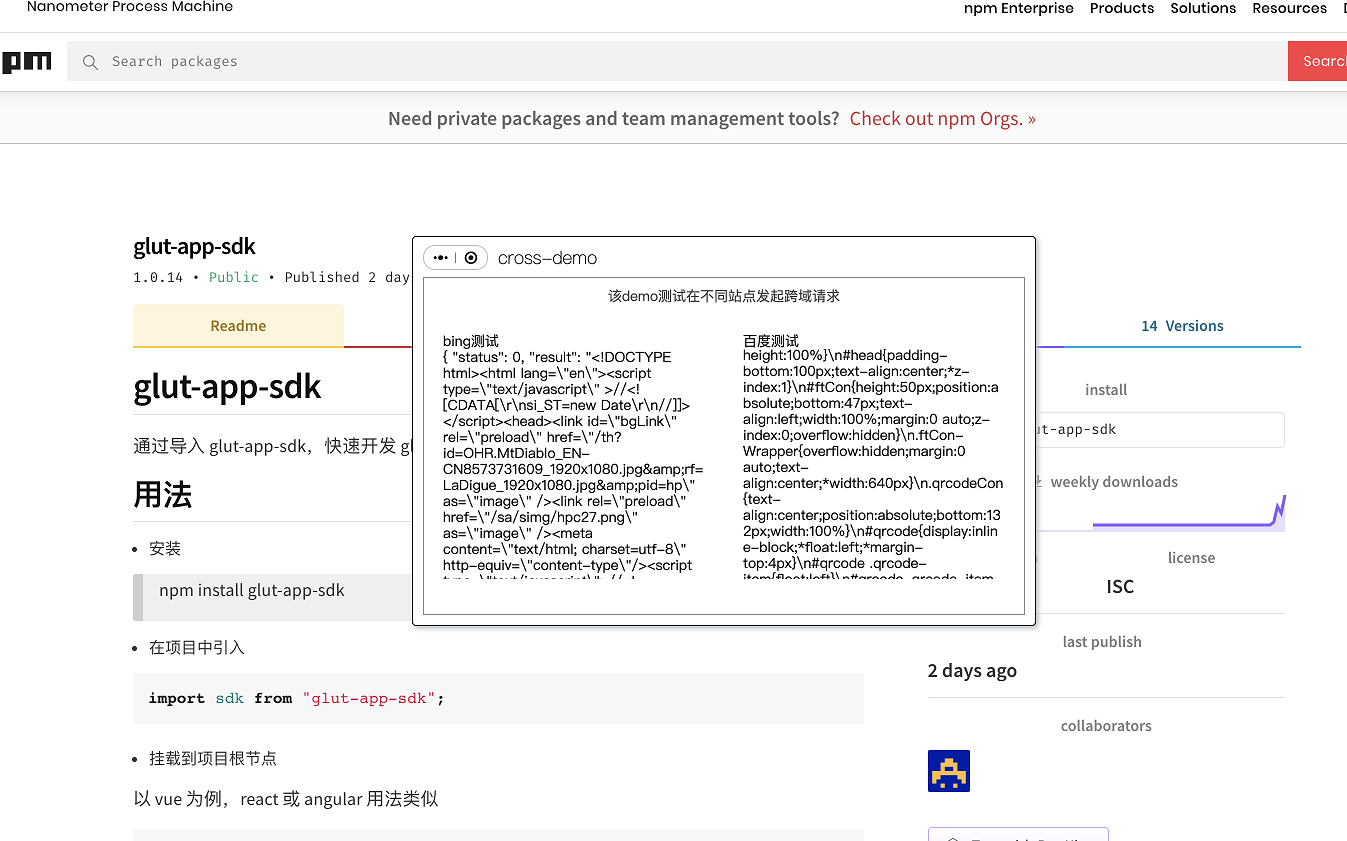Open the Solutions menu
Viewport: 1347px width, 841px height.
(x=1203, y=8)
